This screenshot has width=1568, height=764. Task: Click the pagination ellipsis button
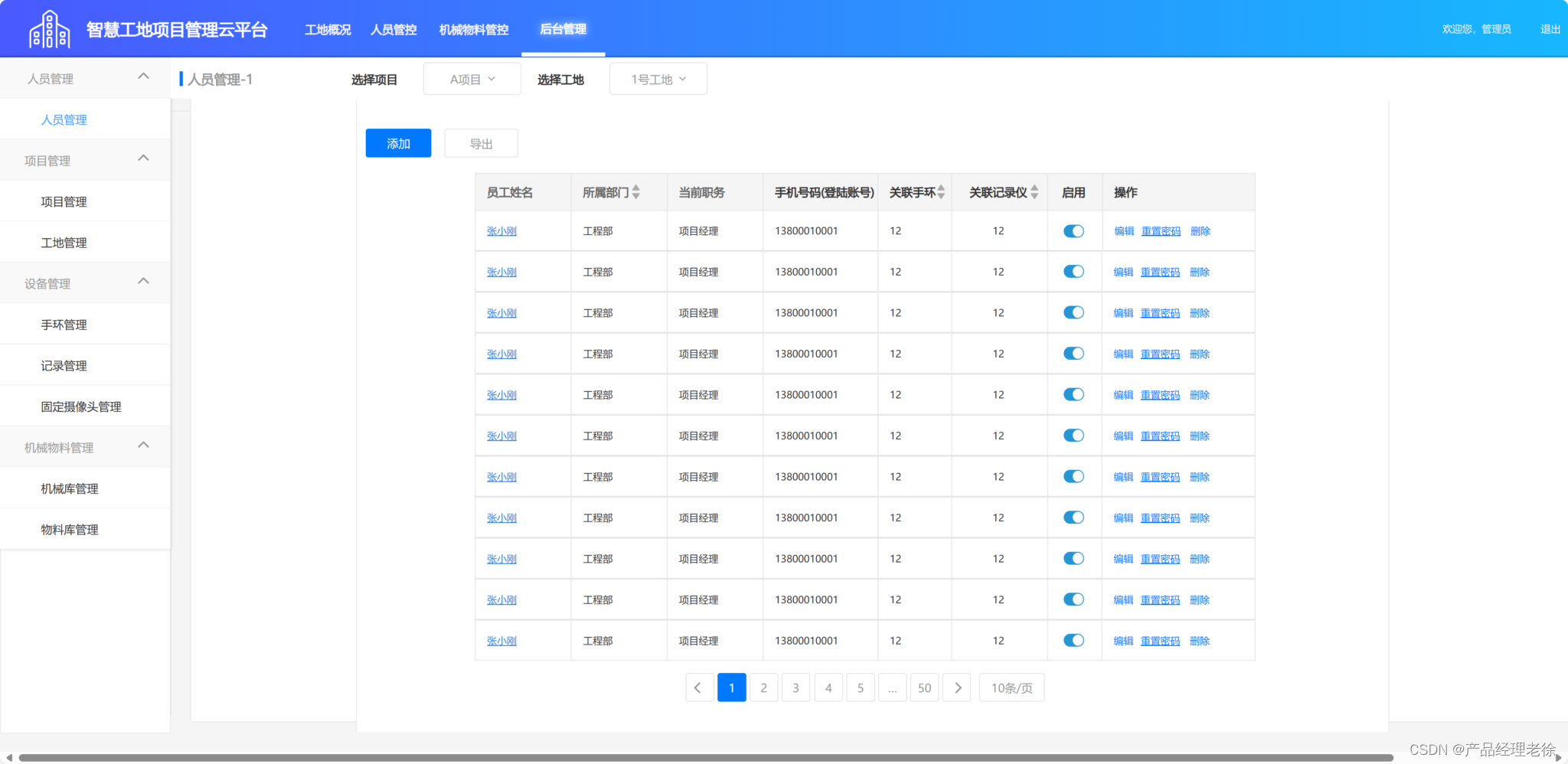pyautogui.click(x=893, y=687)
